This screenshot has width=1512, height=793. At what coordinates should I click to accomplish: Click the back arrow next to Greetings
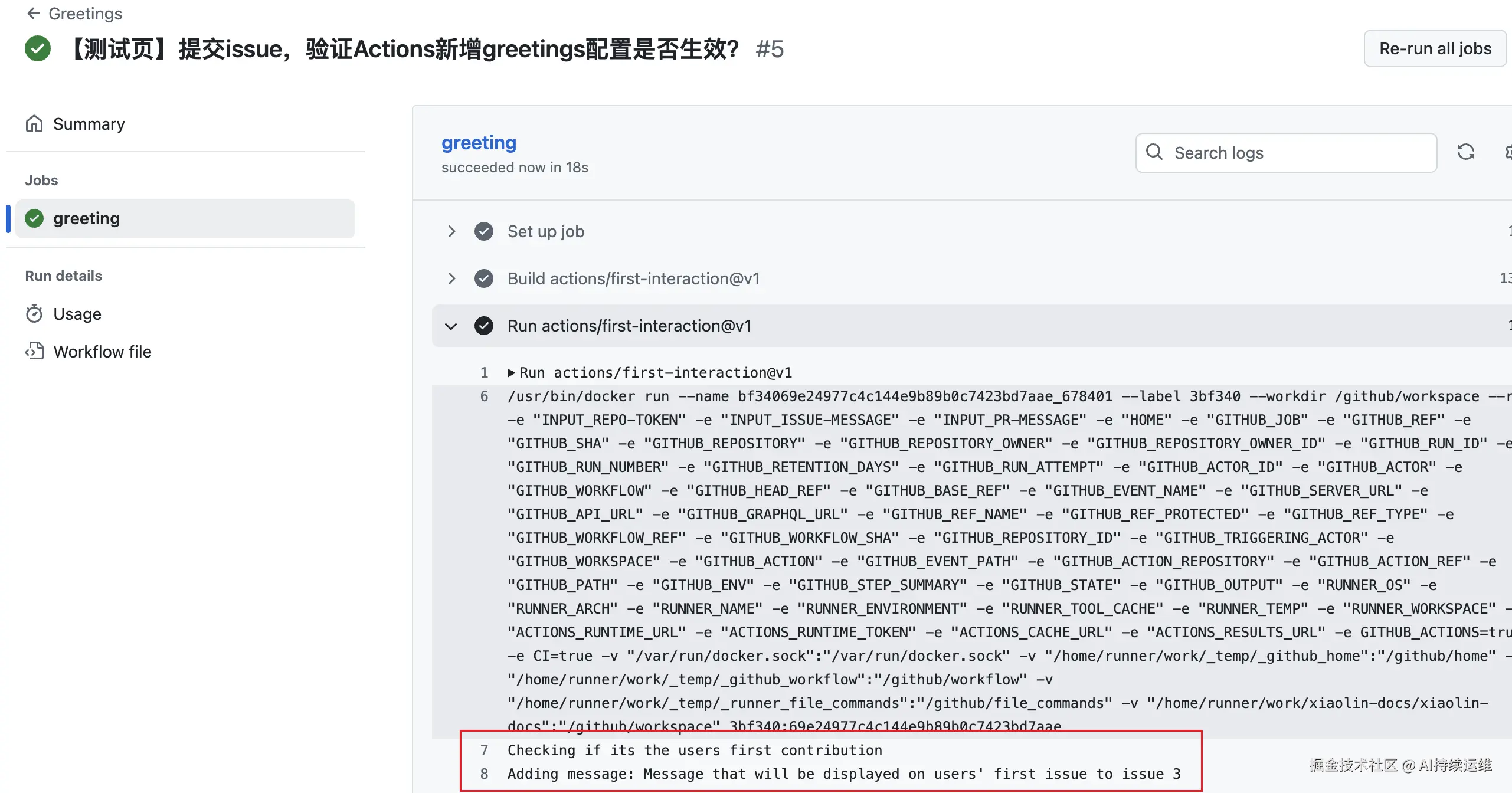[34, 13]
